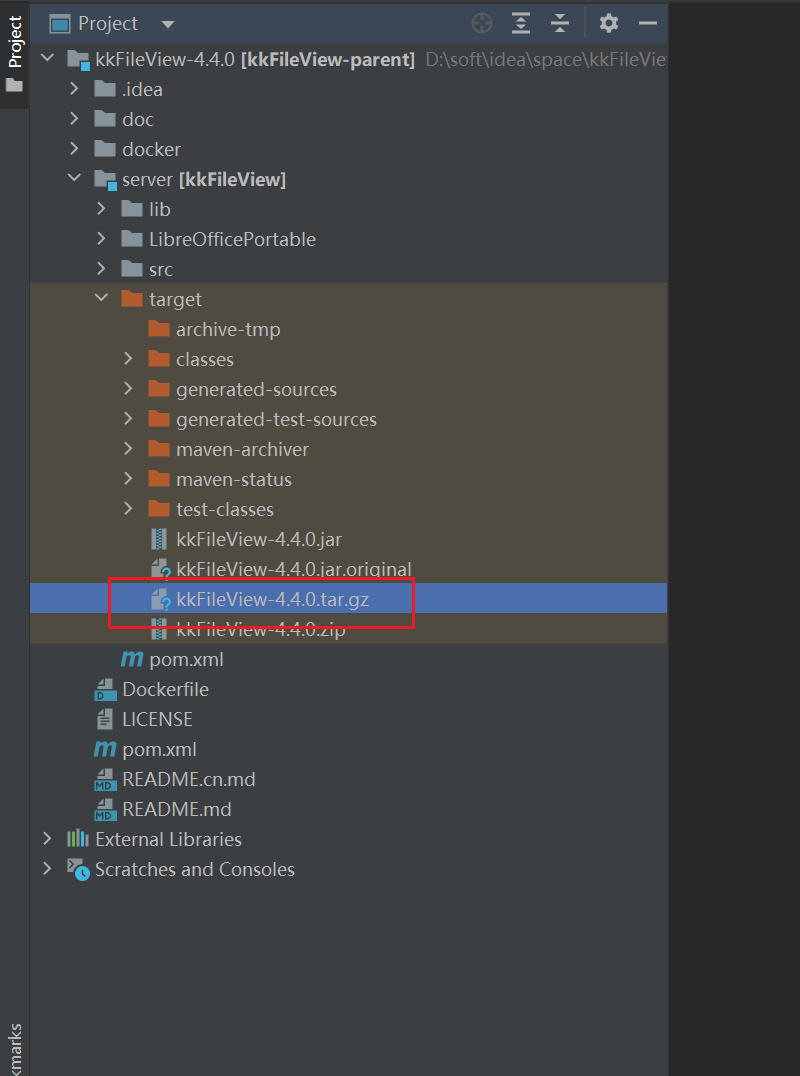Click the doc folder icon
The image size is (800, 1076).
[104, 119]
